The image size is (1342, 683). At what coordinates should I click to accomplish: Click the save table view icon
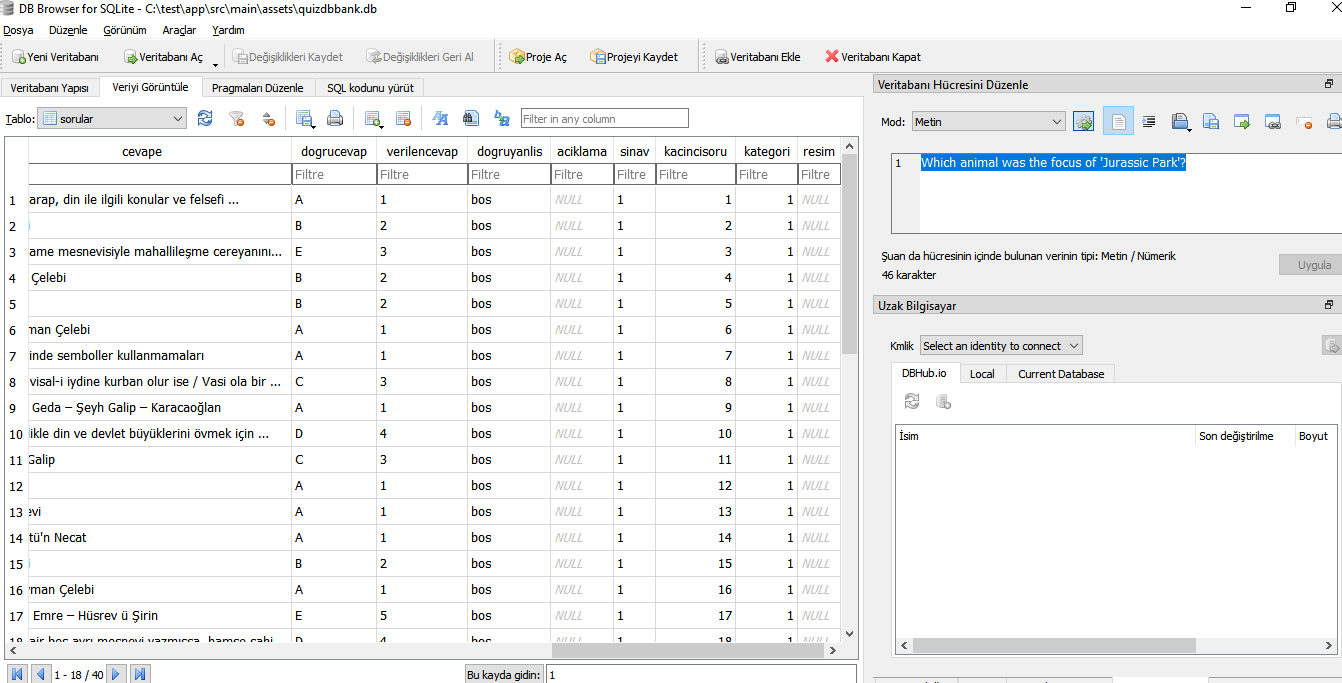coord(305,118)
